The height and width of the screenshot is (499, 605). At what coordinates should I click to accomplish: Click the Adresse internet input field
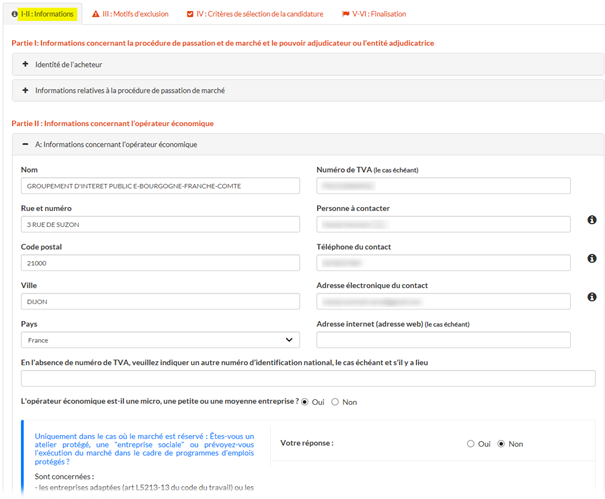(x=443, y=340)
